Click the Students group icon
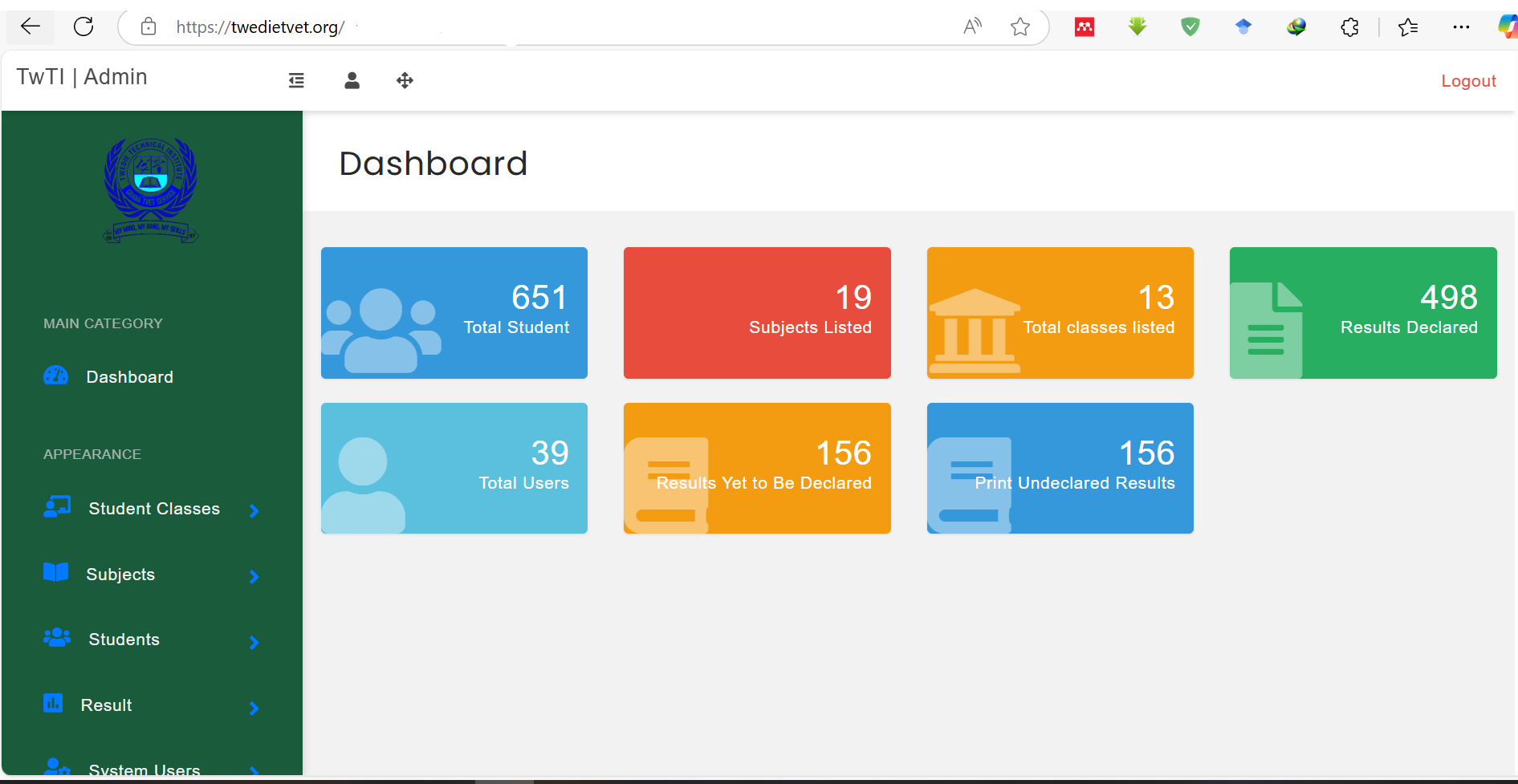1518x784 pixels. (55, 638)
